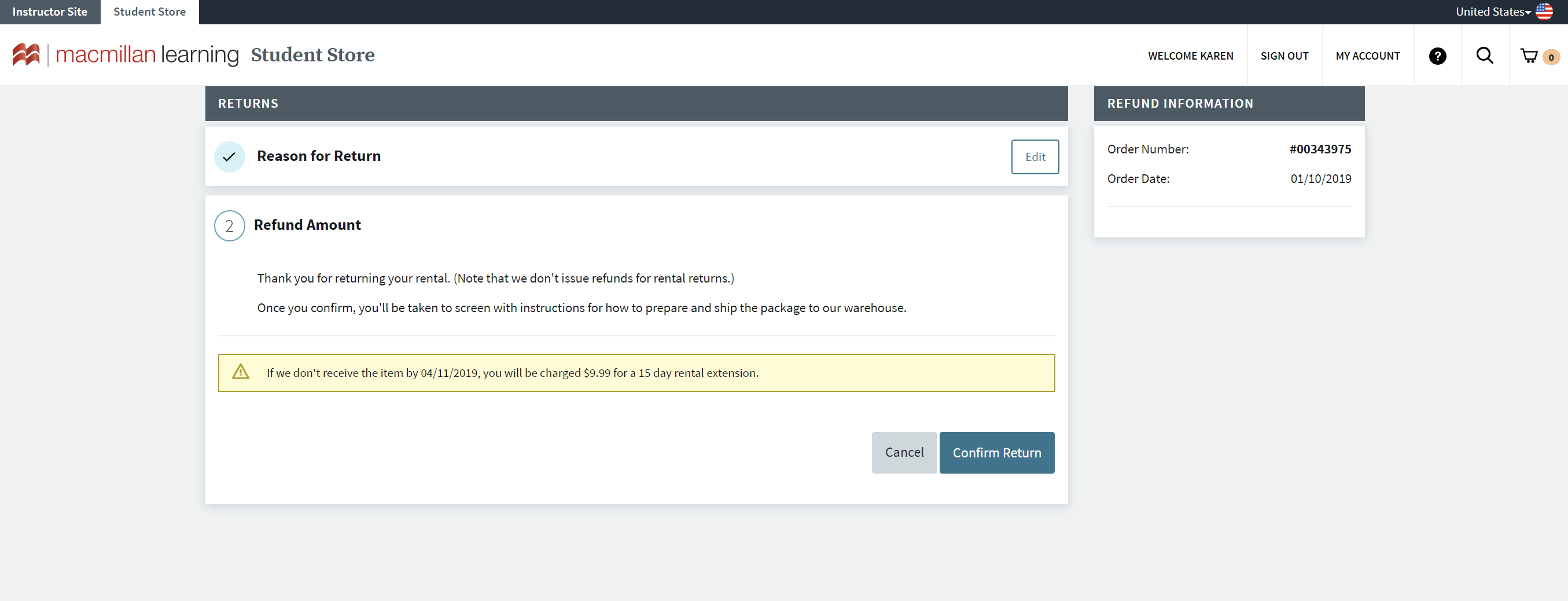The image size is (1568, 601).
Task: Edit the Reason for Return step
Action: (1035, 156)
